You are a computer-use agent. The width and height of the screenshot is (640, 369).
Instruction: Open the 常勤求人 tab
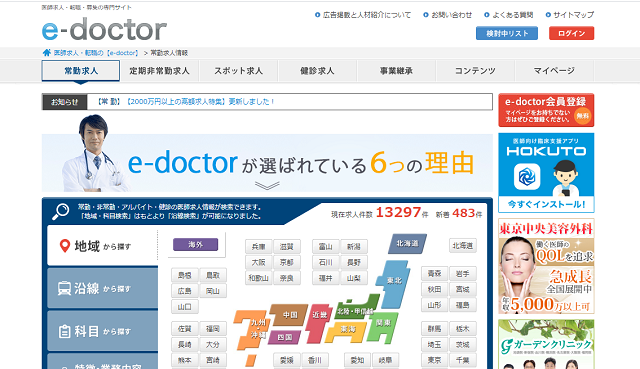(81, 71)
